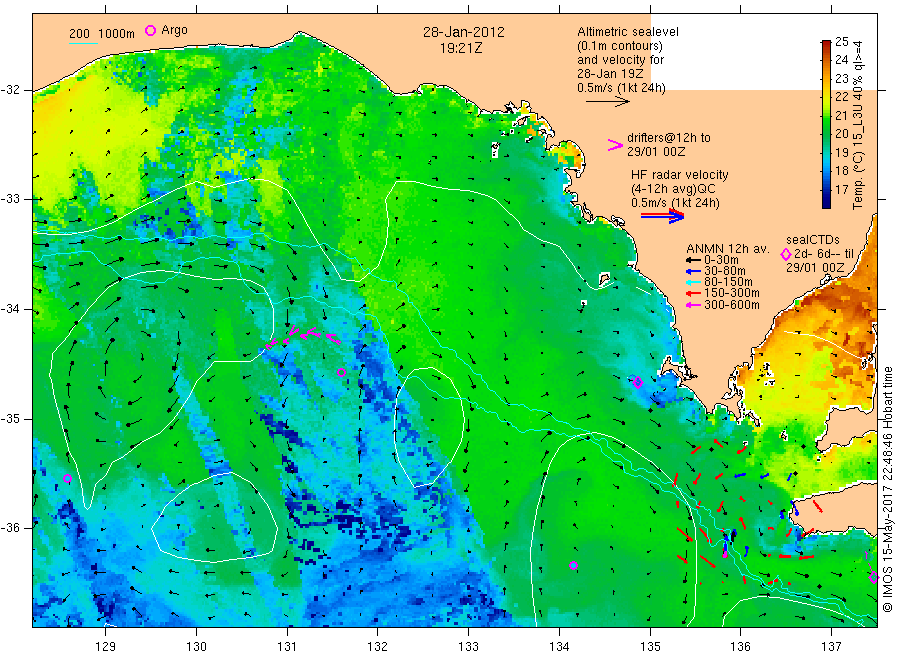Select the sealCTD diamond near 134.9E, 34.7S
The image size is (900, 660).
[x=638, y=382]
